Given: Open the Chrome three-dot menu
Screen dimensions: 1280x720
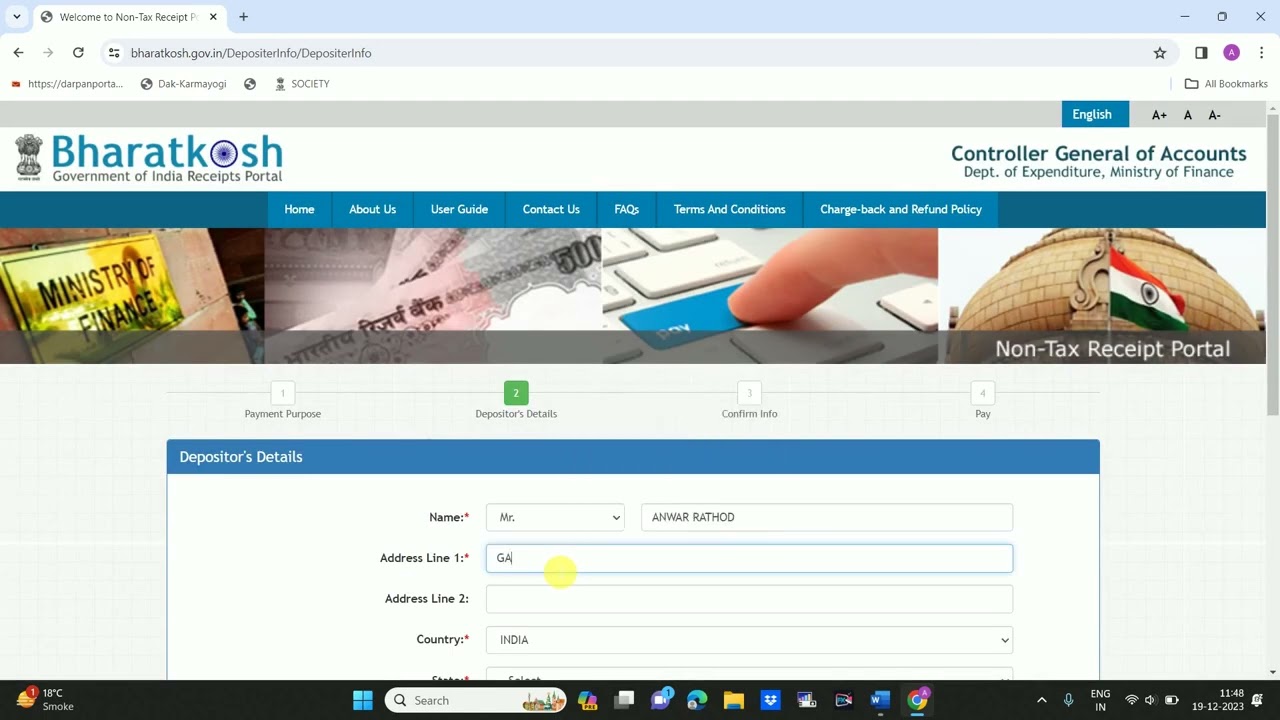Looking at the screenshot, I should (x=1261, y=53).
